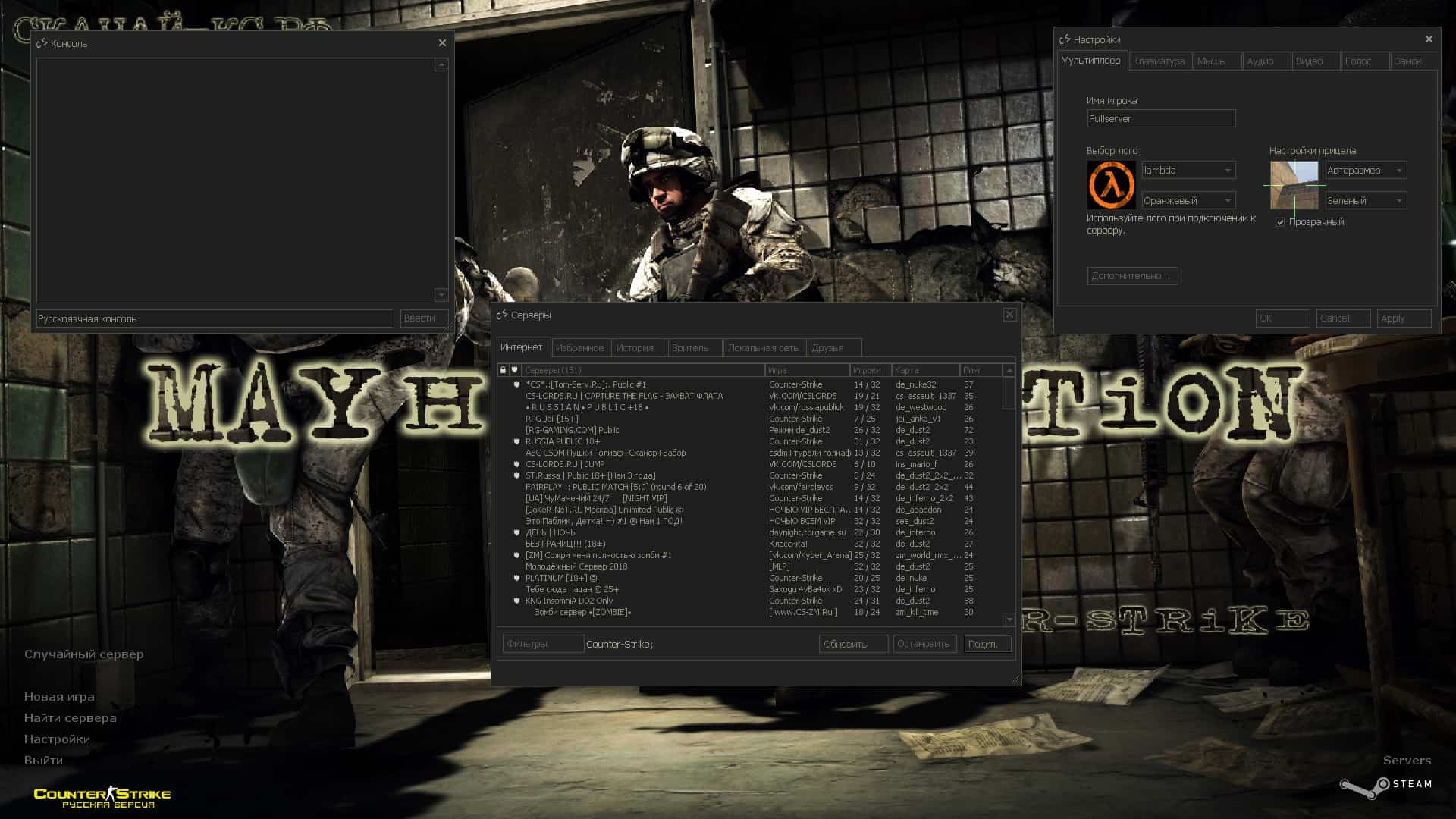Viewport: 1456px width, 819px height.
Task: Open Случайный сервер from main menu
Action: pos(84,654)
